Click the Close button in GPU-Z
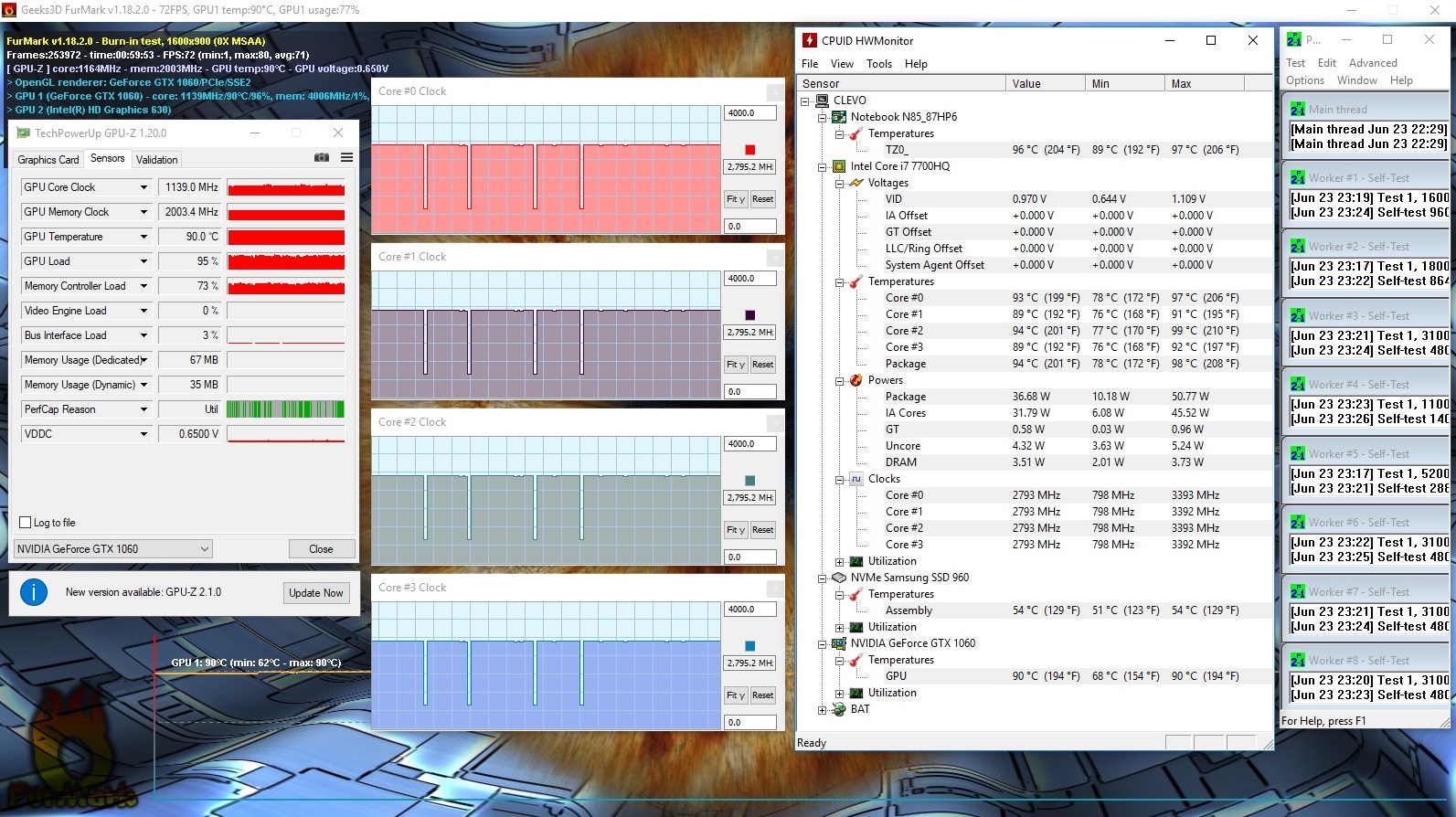The image size is (1456, 817). [321, 549]
